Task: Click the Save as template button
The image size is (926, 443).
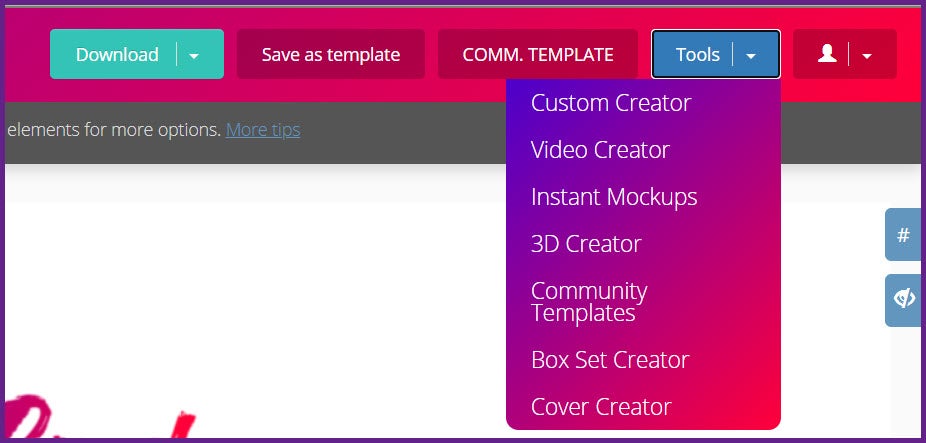Action: pyautogui.click(x=331, y=54)
